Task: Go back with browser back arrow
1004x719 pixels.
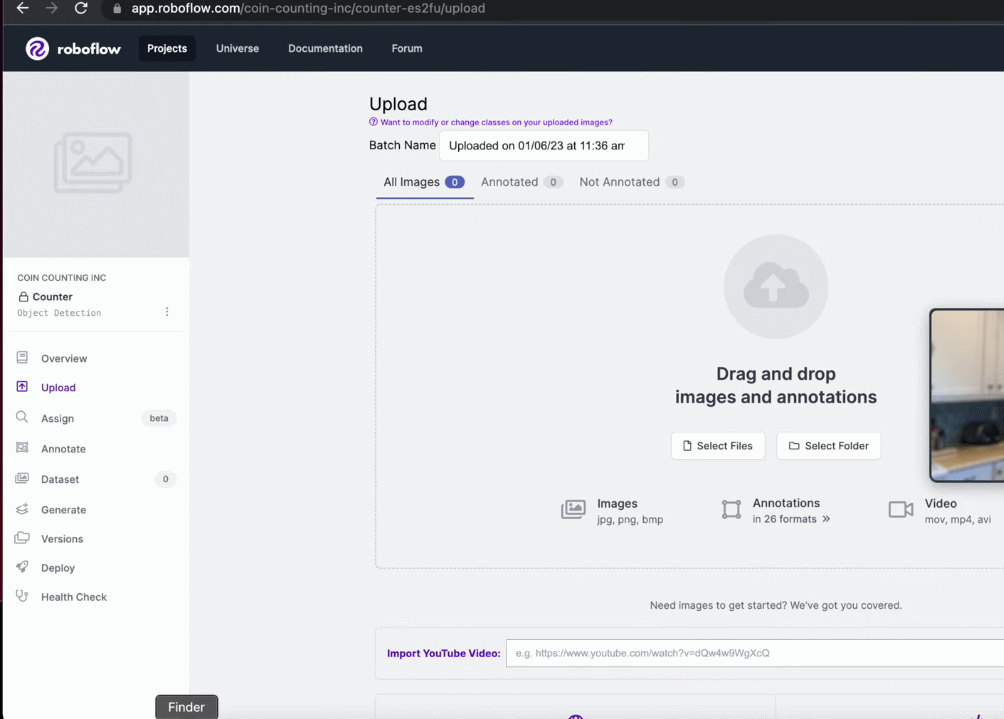Action: point(22,8)
